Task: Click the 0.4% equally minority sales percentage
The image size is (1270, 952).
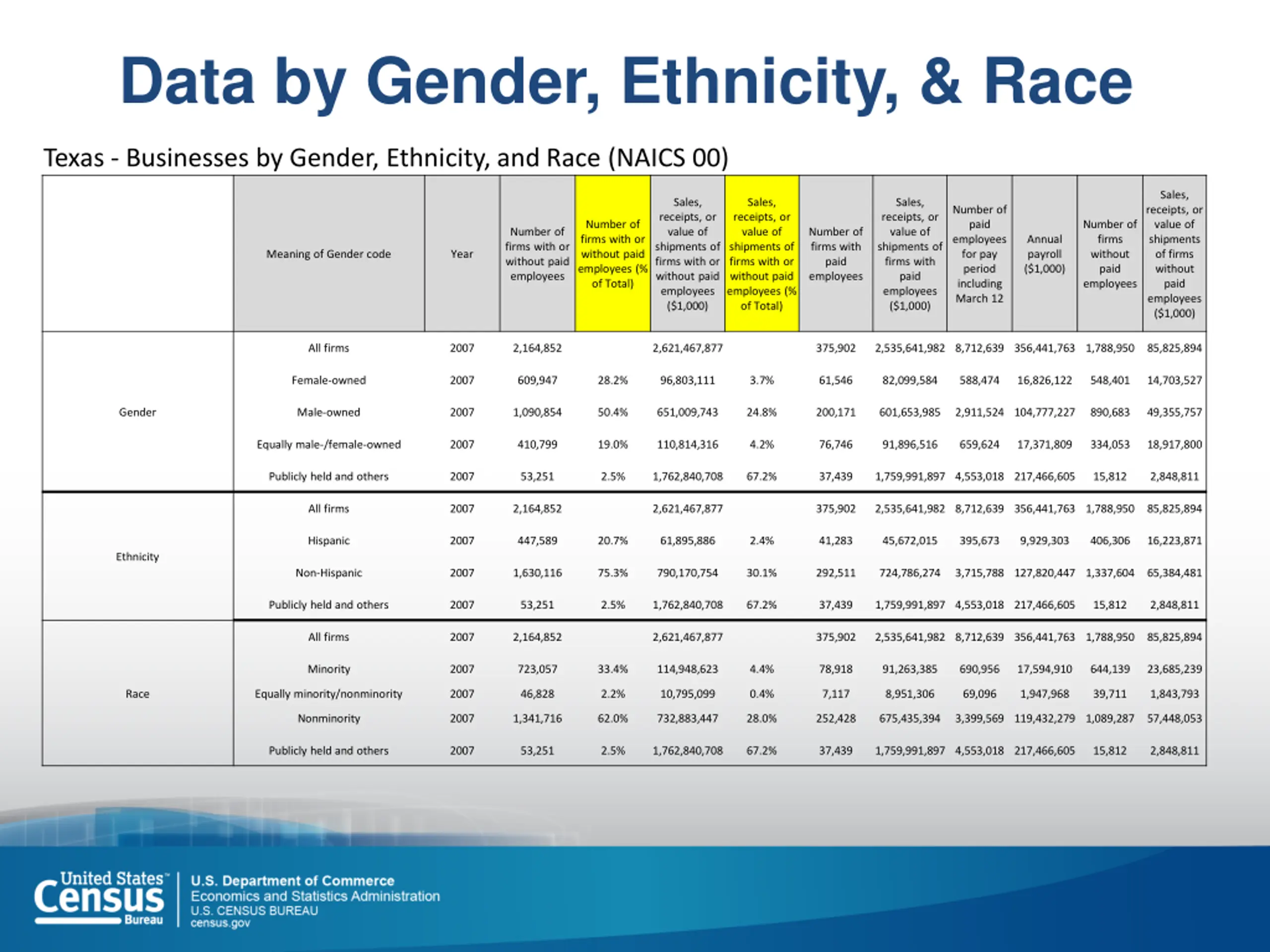Action: [x=762, y=694]
